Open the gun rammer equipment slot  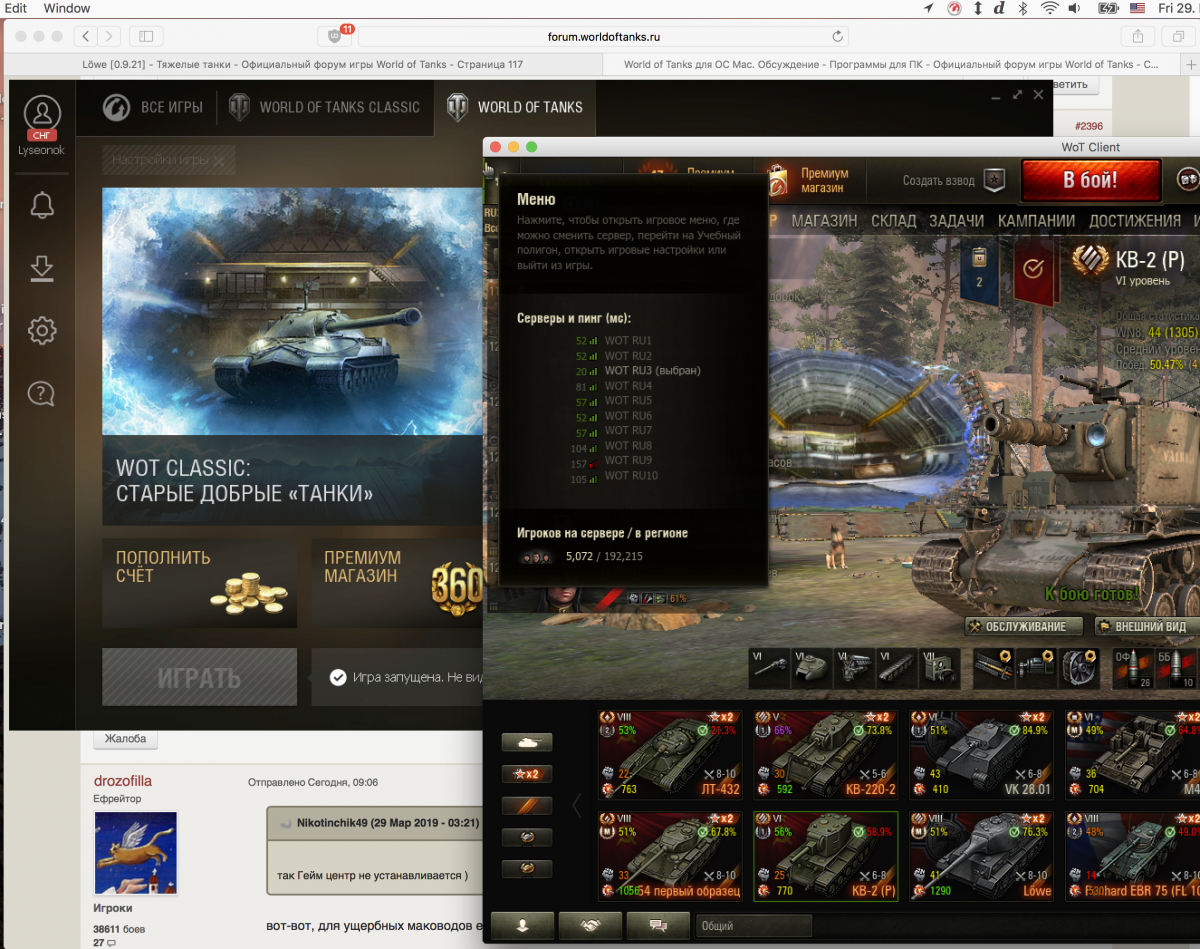point(994,668)
